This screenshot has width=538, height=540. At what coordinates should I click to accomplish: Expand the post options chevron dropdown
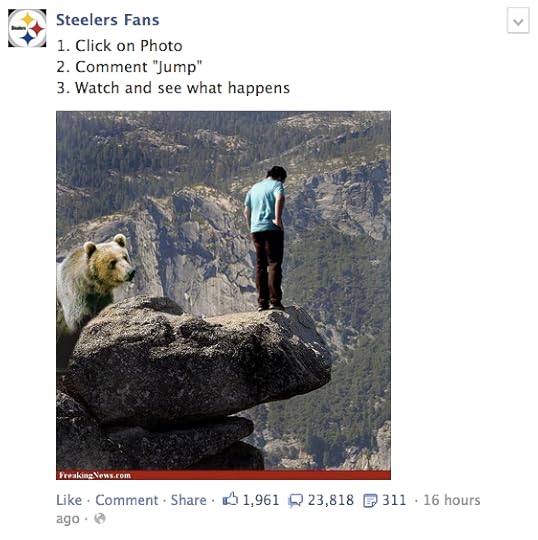(518, 21)
